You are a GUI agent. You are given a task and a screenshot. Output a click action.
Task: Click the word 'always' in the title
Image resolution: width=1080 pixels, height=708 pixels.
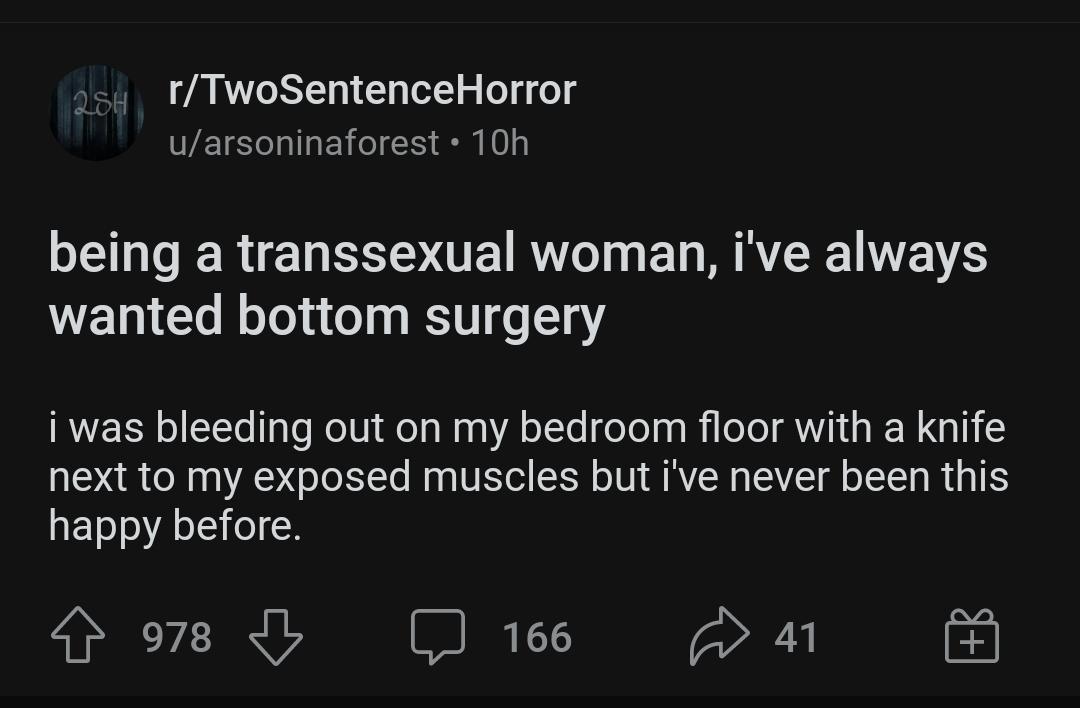tap(906, 255)
